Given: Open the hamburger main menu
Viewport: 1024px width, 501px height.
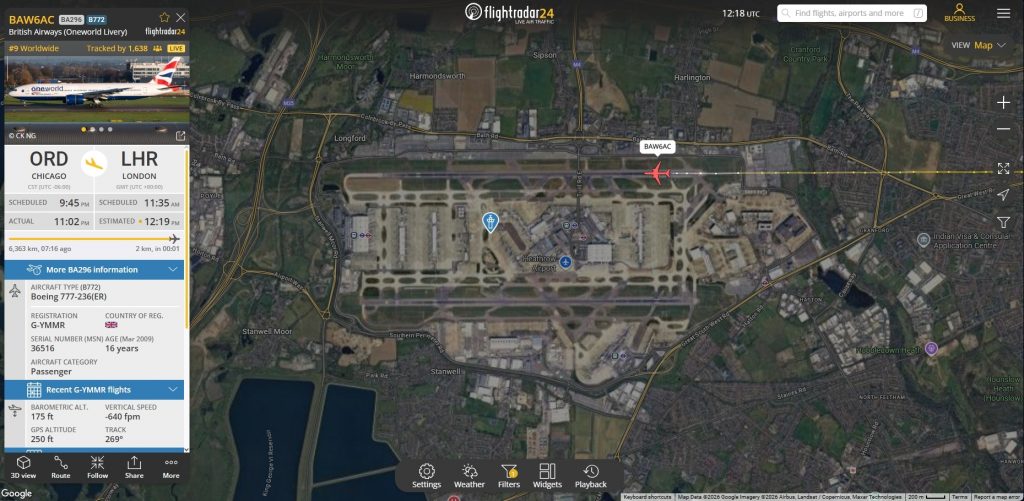Looking at the screenshot, I should [1003, 13].
